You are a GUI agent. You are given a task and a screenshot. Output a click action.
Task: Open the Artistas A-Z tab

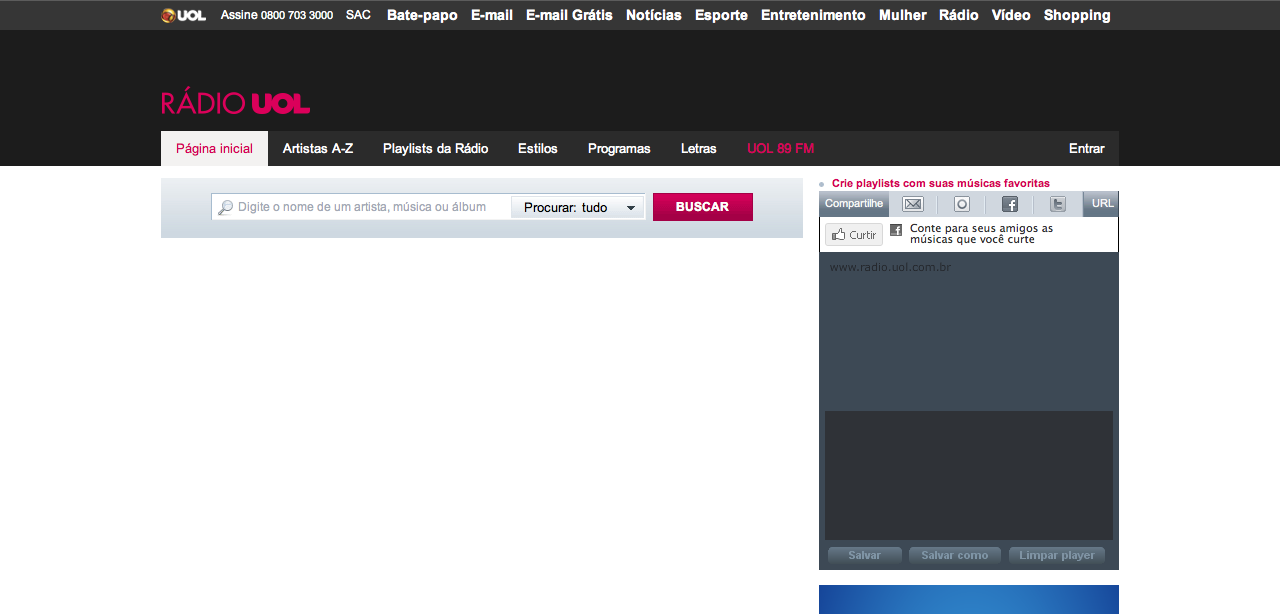pyautogui.click(x=318, y=149)
